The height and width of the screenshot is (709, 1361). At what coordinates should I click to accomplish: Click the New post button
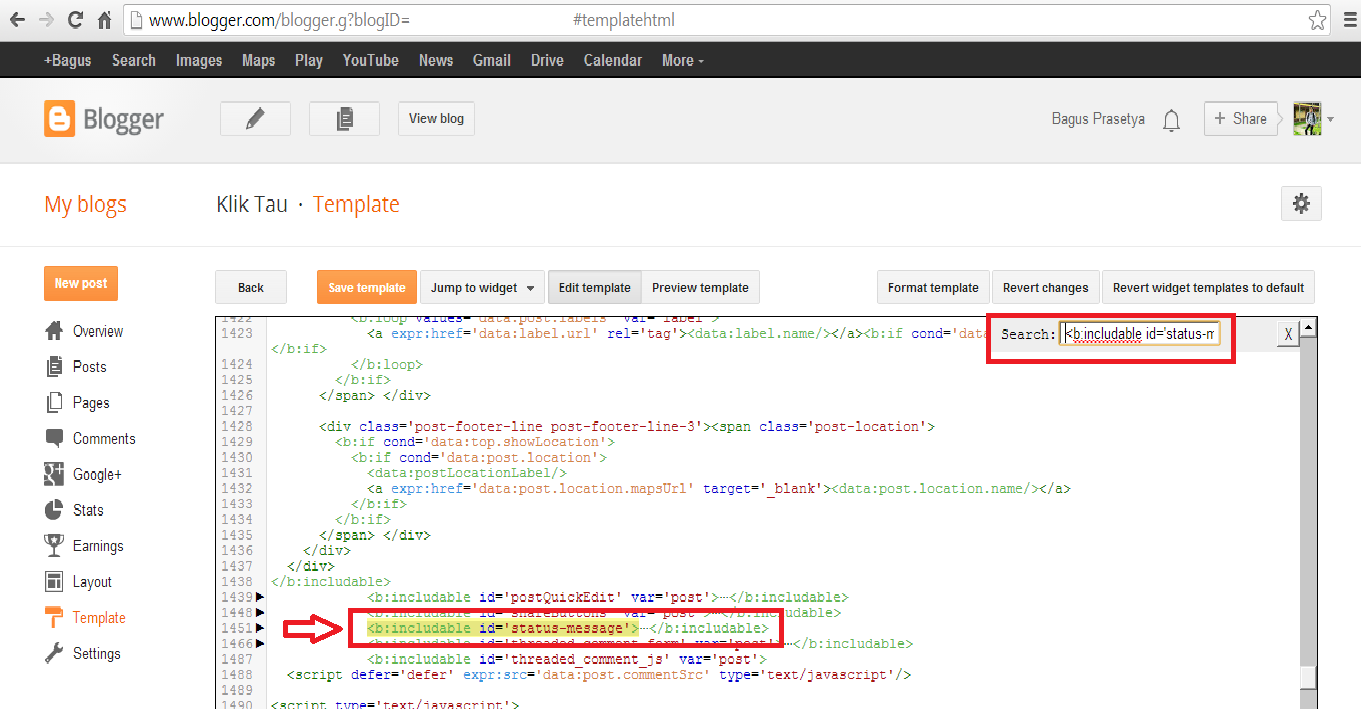click(x=81, y=283)
